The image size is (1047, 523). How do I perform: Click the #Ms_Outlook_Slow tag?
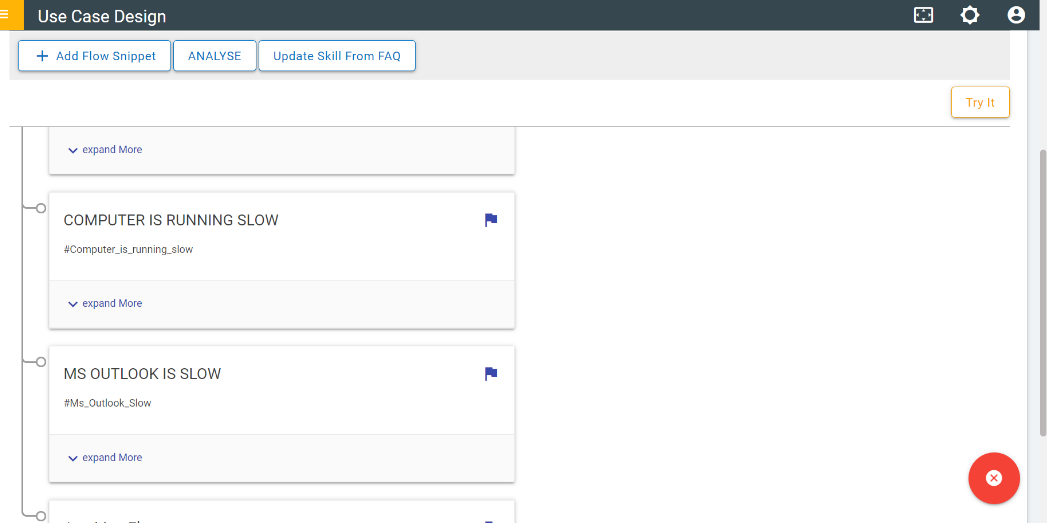(107, 403)
